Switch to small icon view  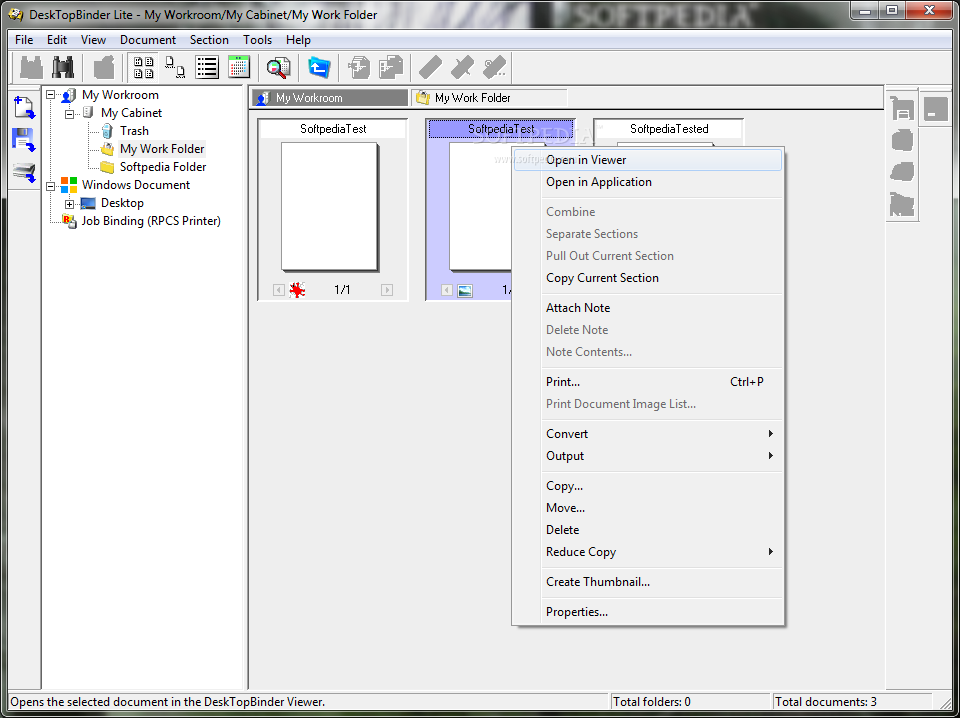pos(175,67)
